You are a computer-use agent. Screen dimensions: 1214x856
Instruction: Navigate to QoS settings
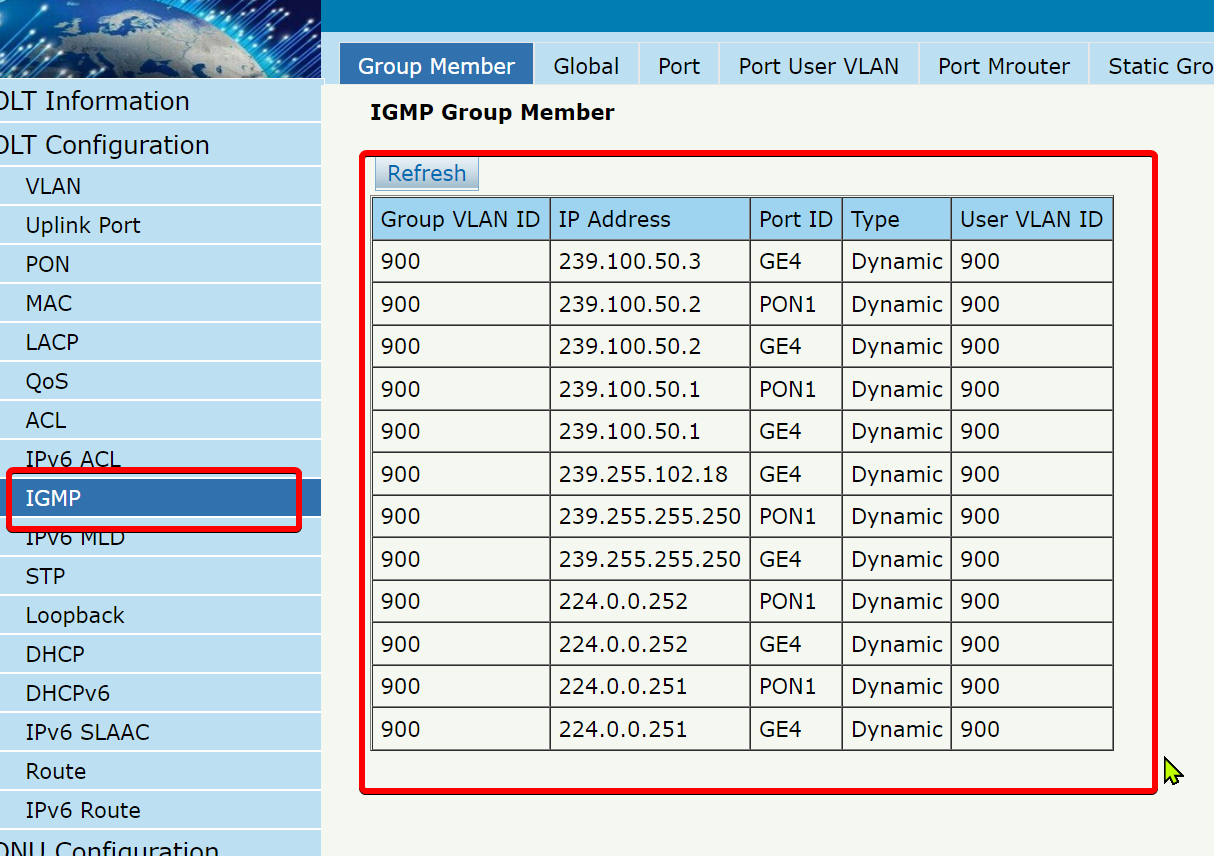[x=47, y=382]
